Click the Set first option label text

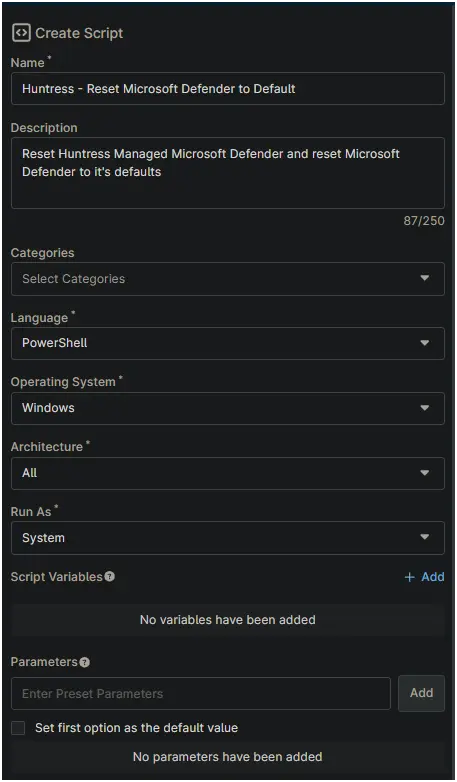[x=136, y=728]
